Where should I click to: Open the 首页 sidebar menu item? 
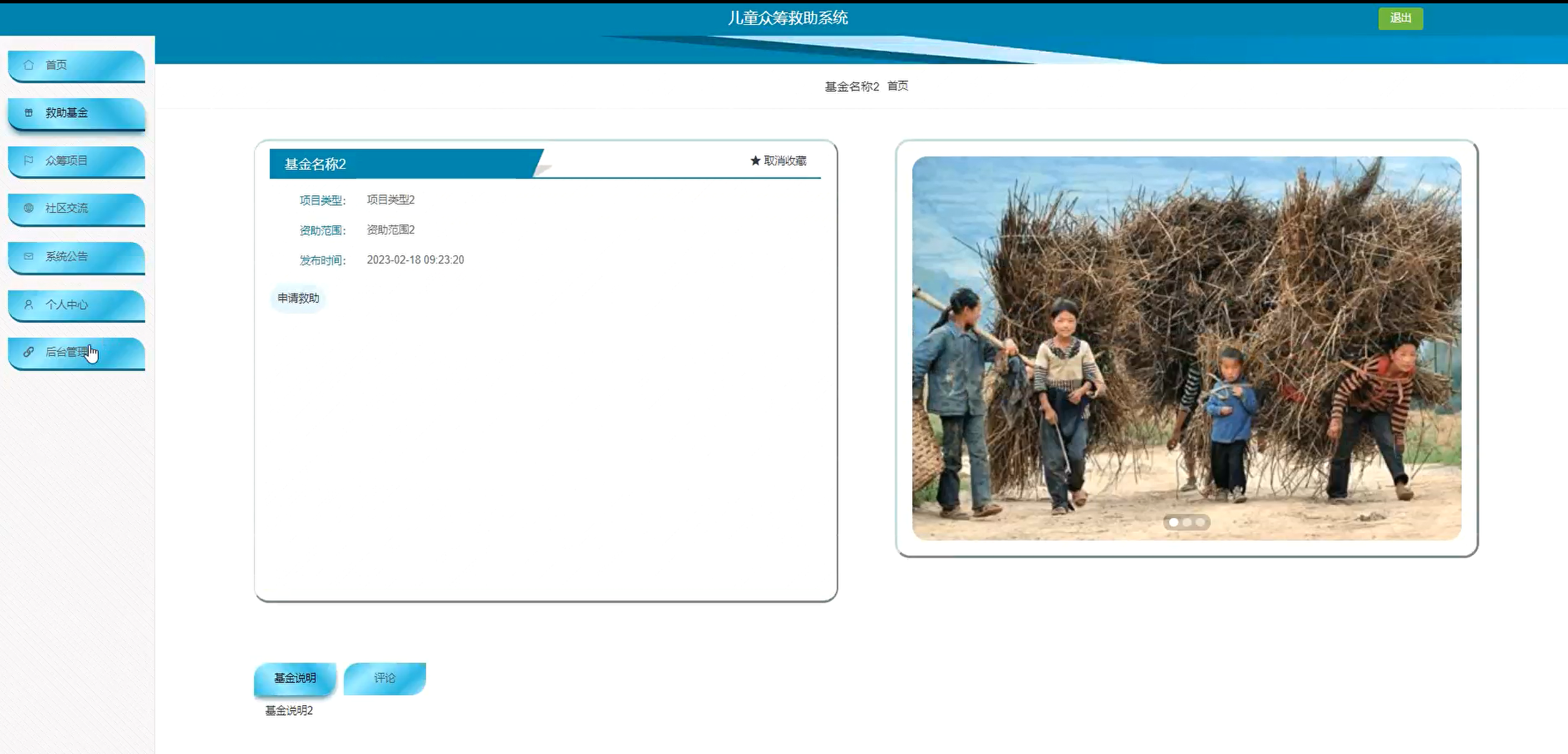(77, 65)
